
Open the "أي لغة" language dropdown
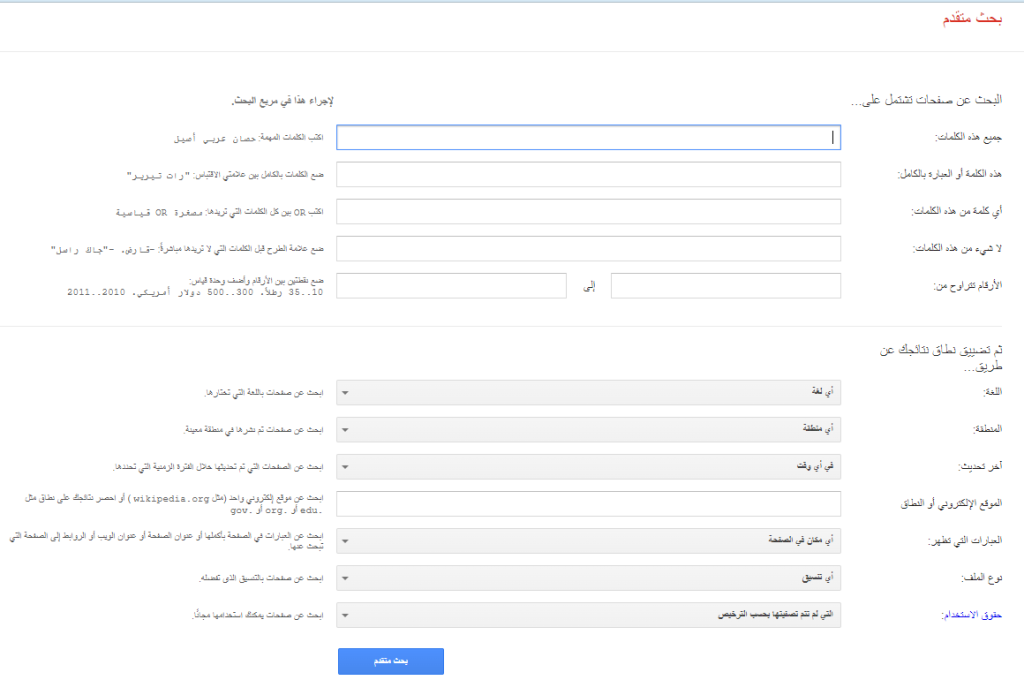pyautogui.click(x=590, y=392)
